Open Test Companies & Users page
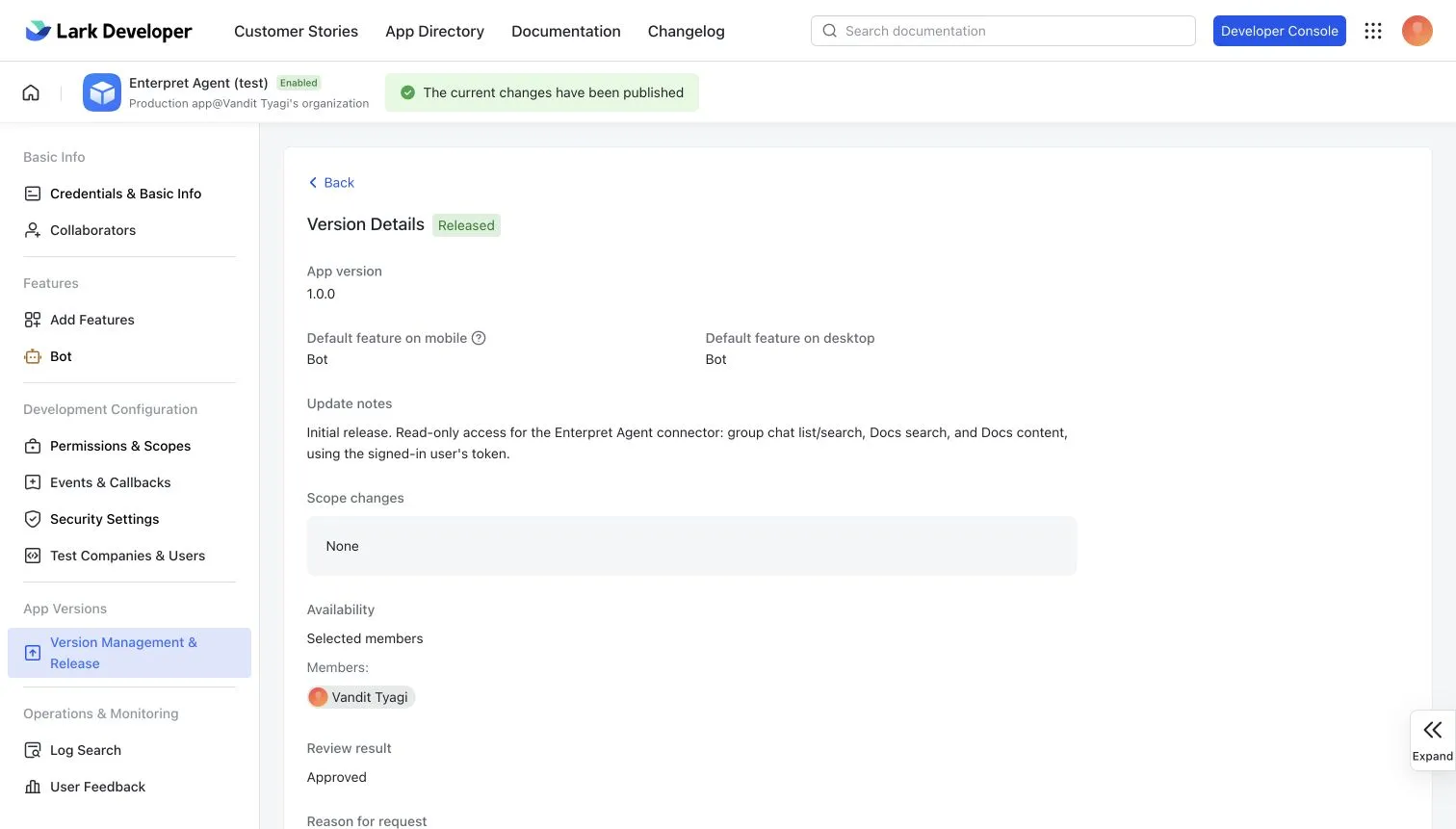Screen dimensions: 1456x829 pos(129,556)
